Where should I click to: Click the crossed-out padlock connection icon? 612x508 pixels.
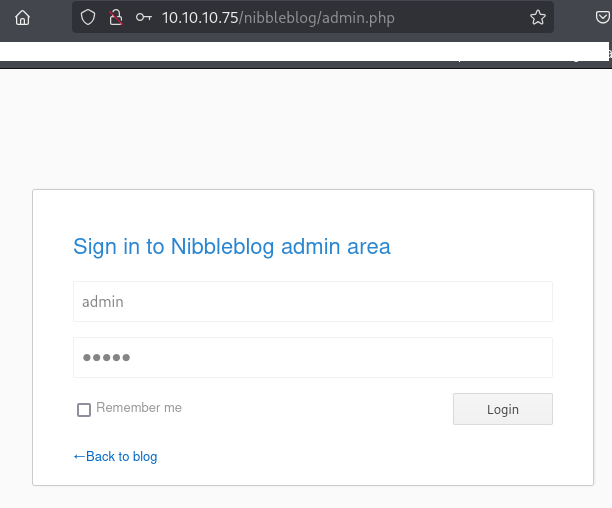point(115,17)
